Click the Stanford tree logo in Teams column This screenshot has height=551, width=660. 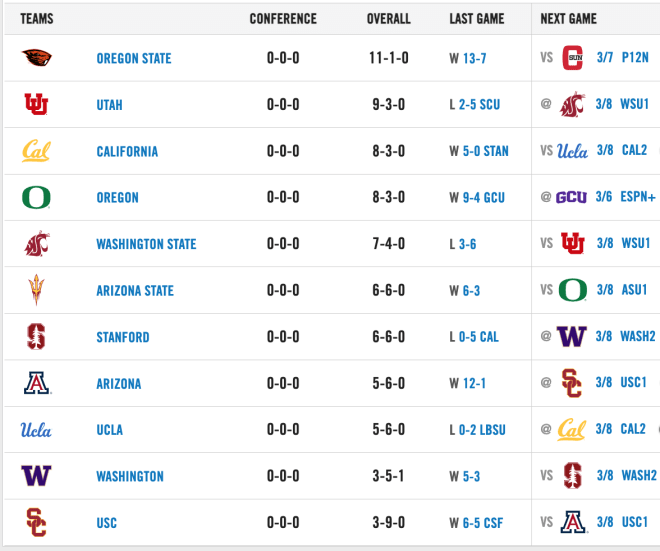[36, 336]
